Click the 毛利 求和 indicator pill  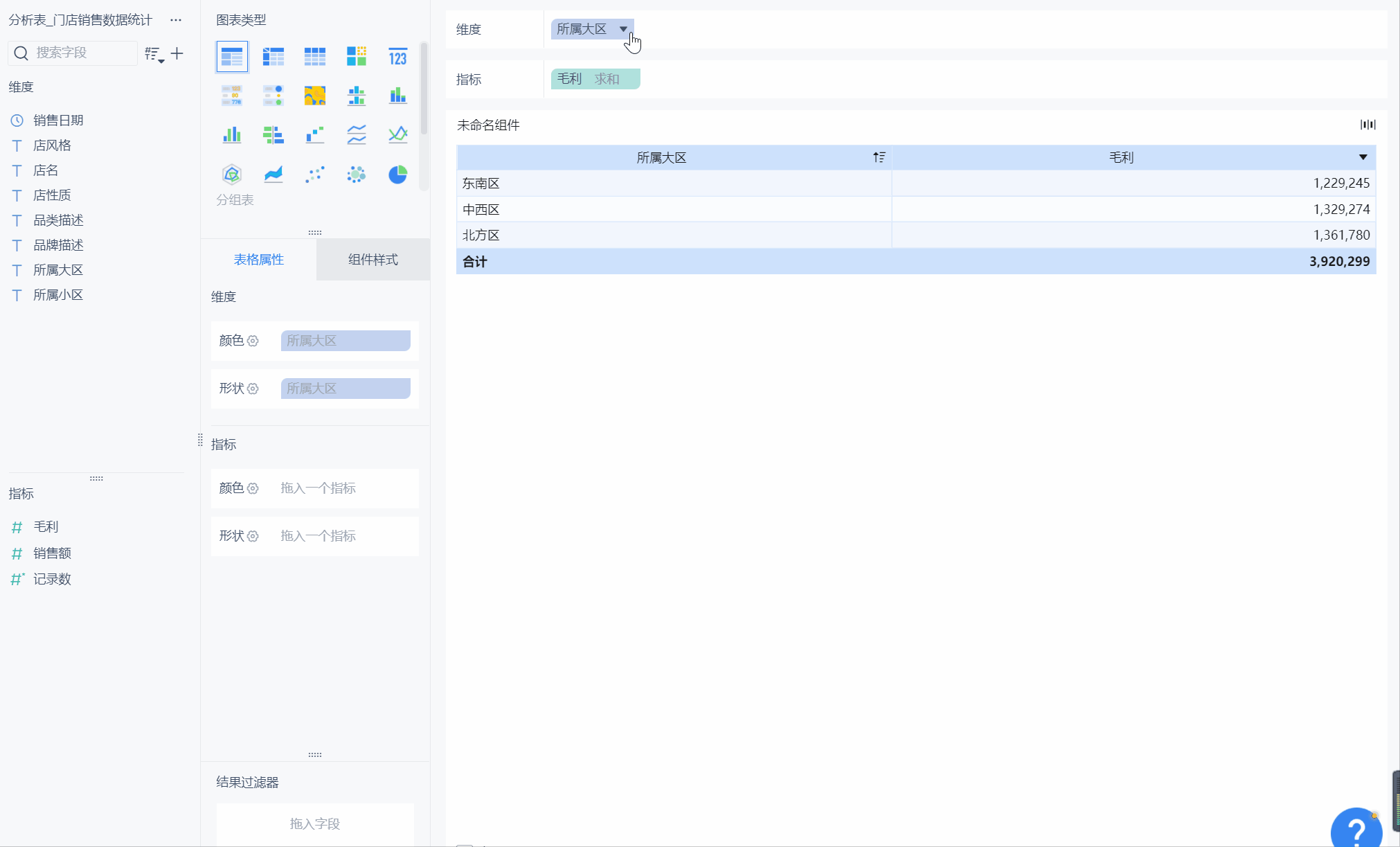[595, 79]
